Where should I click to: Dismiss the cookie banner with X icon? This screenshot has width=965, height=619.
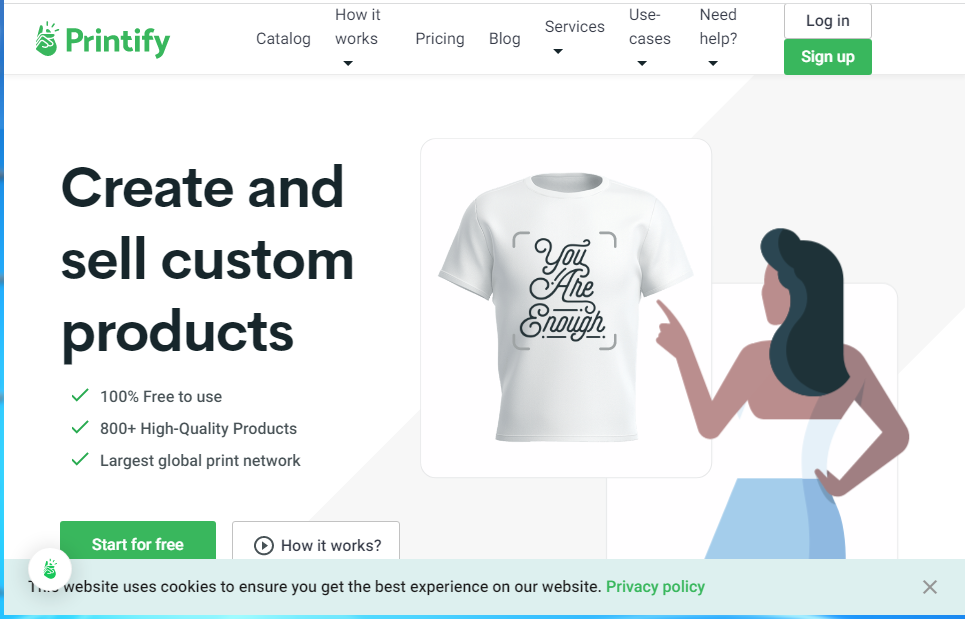(929, 587)
